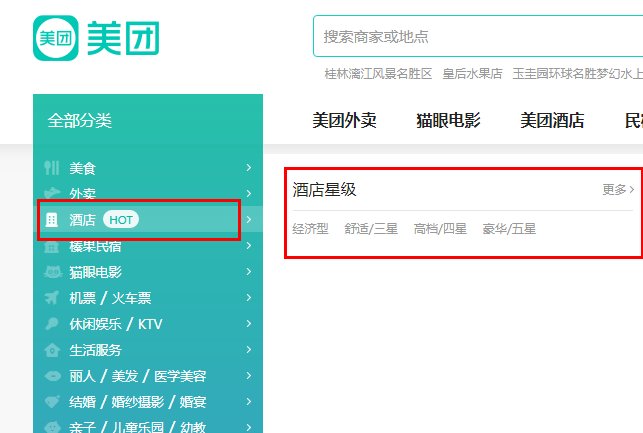
Task: Select 婚宴 in the category menu
Action: [x=193, y=402]
